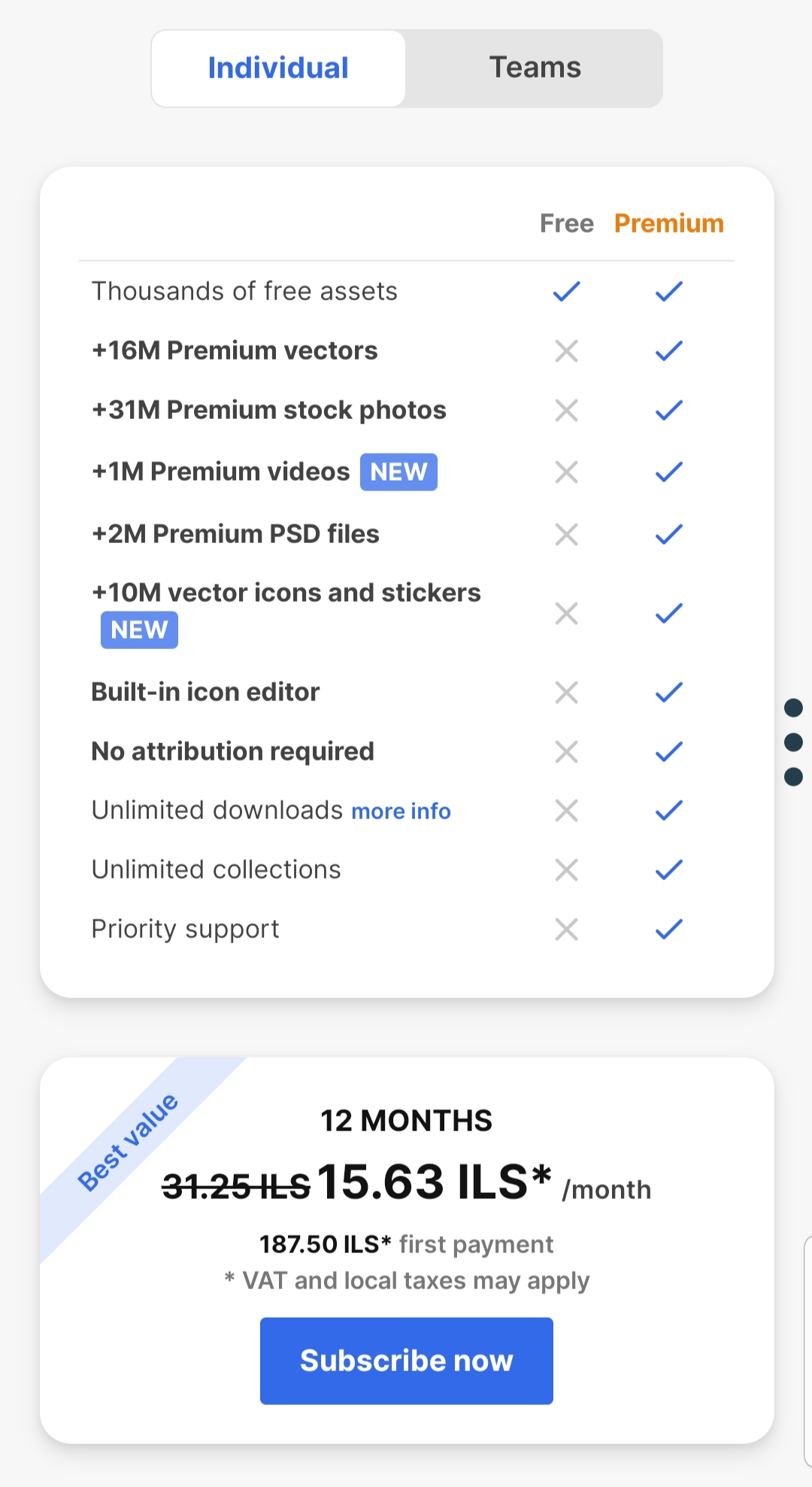Click Premium checkmark for No attribution required
The height and width of the screenshot is (1487, 812).
(668, 751)
